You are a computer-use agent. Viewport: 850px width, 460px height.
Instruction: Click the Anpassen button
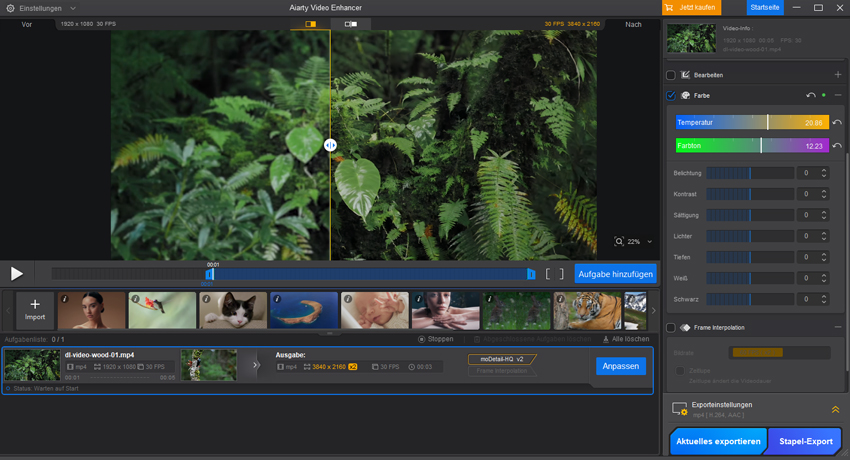pos(621,366)
